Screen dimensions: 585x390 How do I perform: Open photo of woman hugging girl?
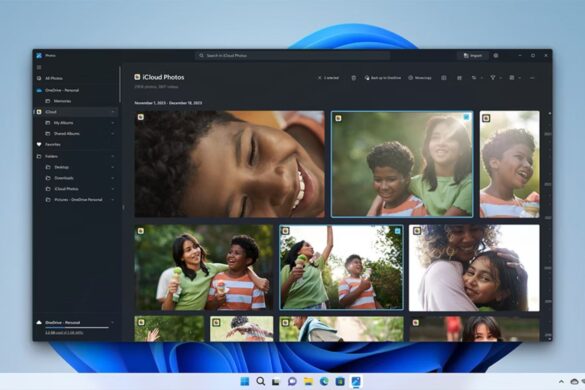click(474, 268)
